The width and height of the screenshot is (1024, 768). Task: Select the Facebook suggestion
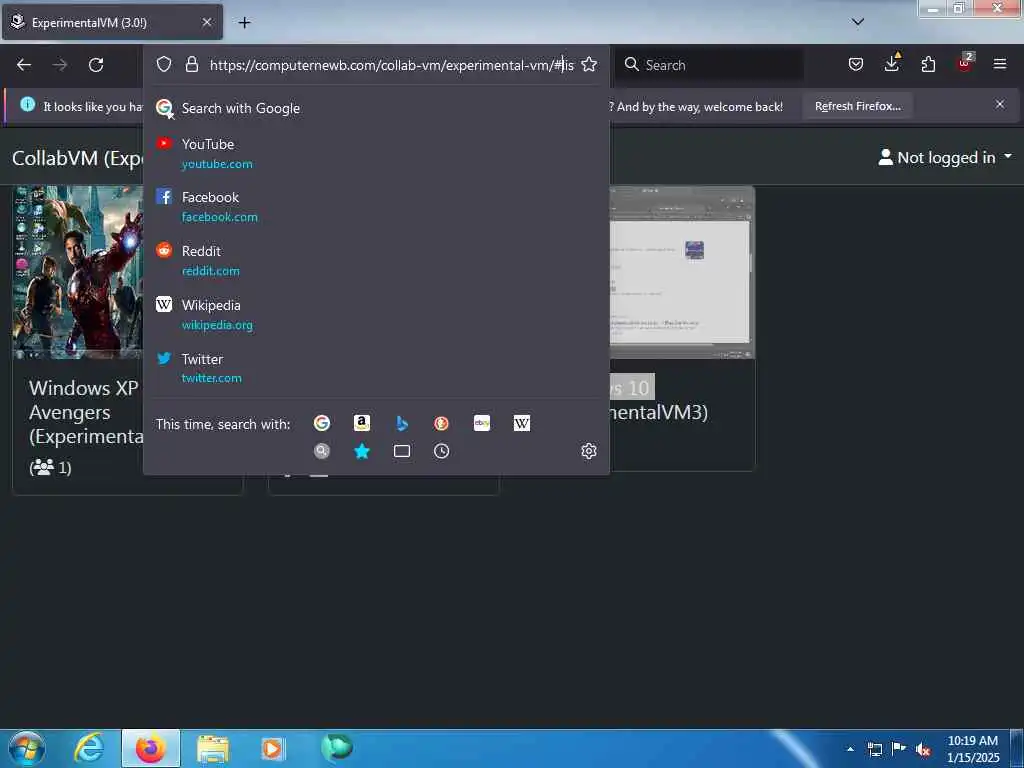pos(376,206)
